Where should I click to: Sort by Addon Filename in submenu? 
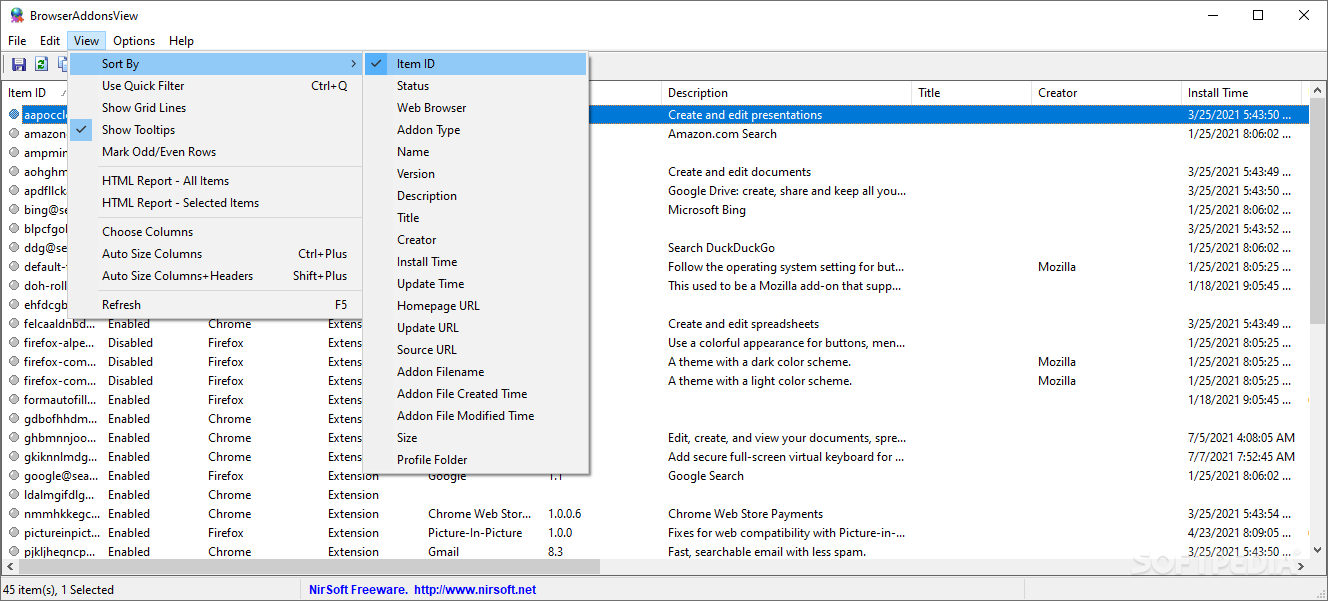pyautogui.click(x=476, y=372)
